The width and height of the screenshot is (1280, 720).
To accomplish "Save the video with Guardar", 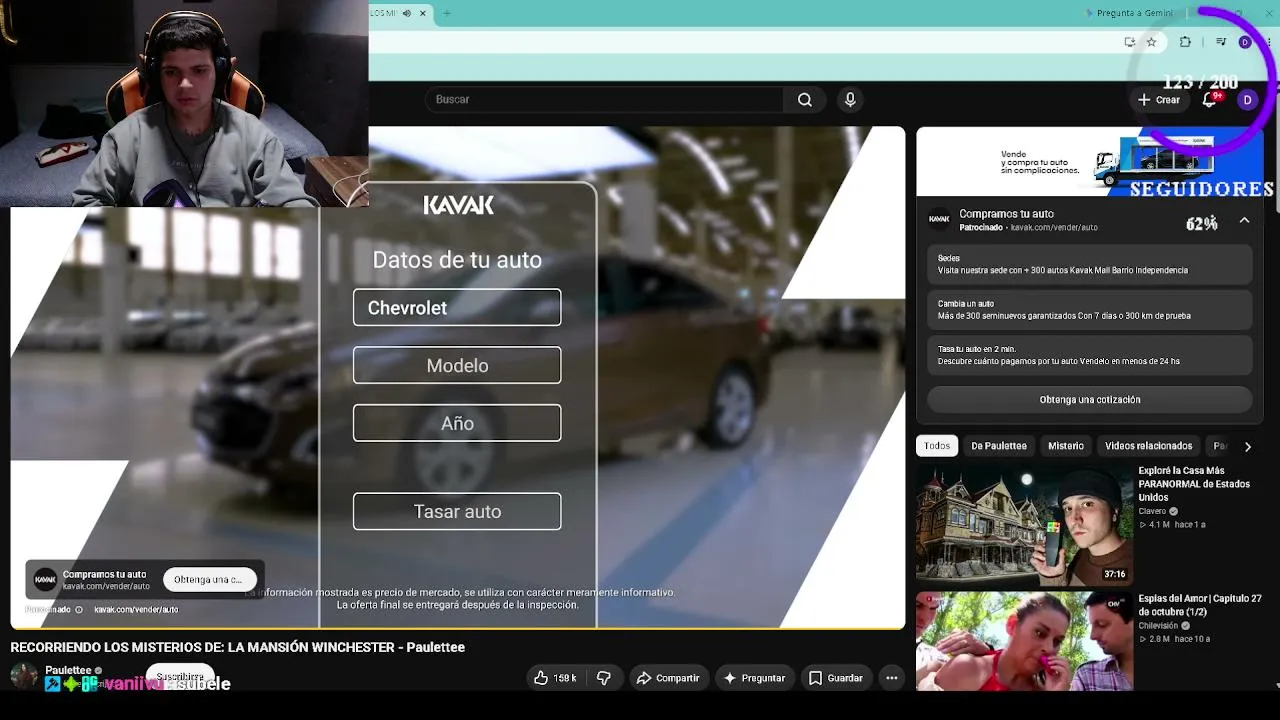I will (836, 678).
